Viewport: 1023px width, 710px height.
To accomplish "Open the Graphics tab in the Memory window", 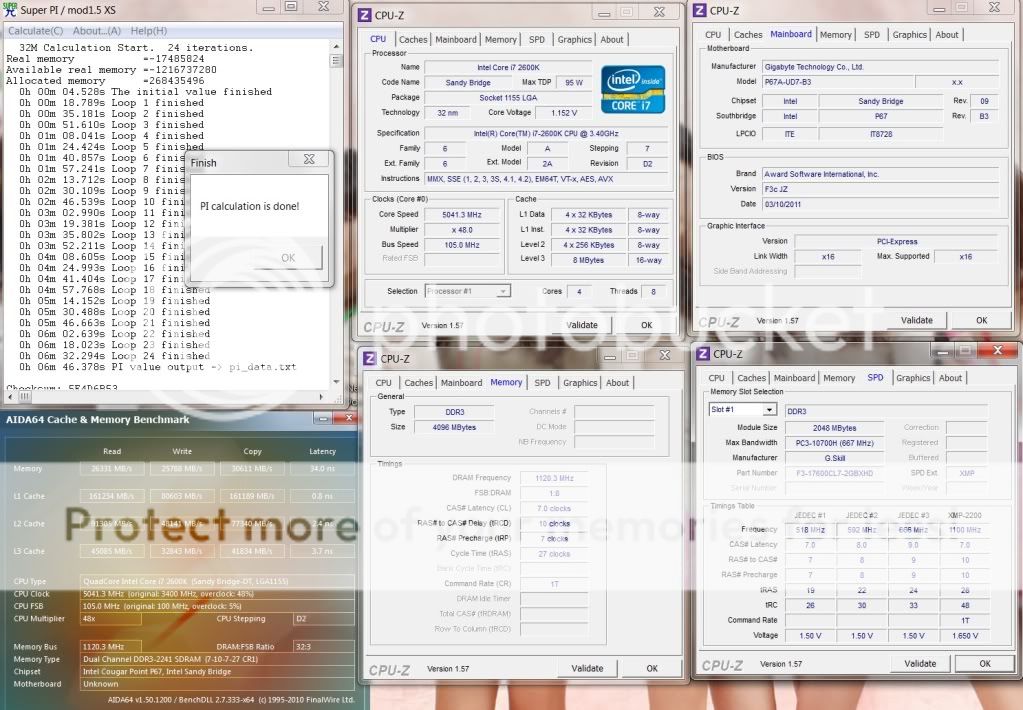I will pos(580,383).
